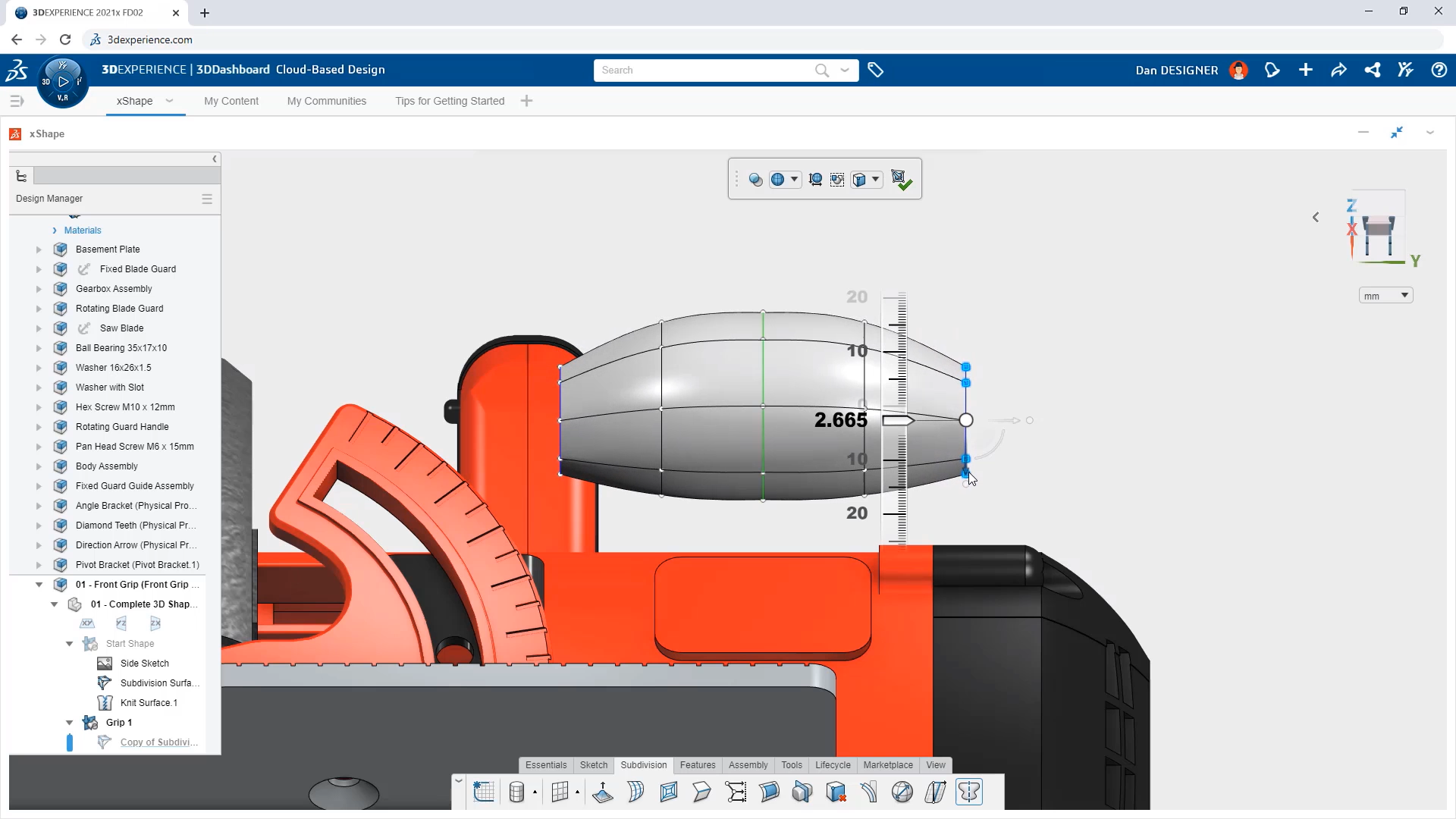Switch to the Assembly tab

(748, 764)
